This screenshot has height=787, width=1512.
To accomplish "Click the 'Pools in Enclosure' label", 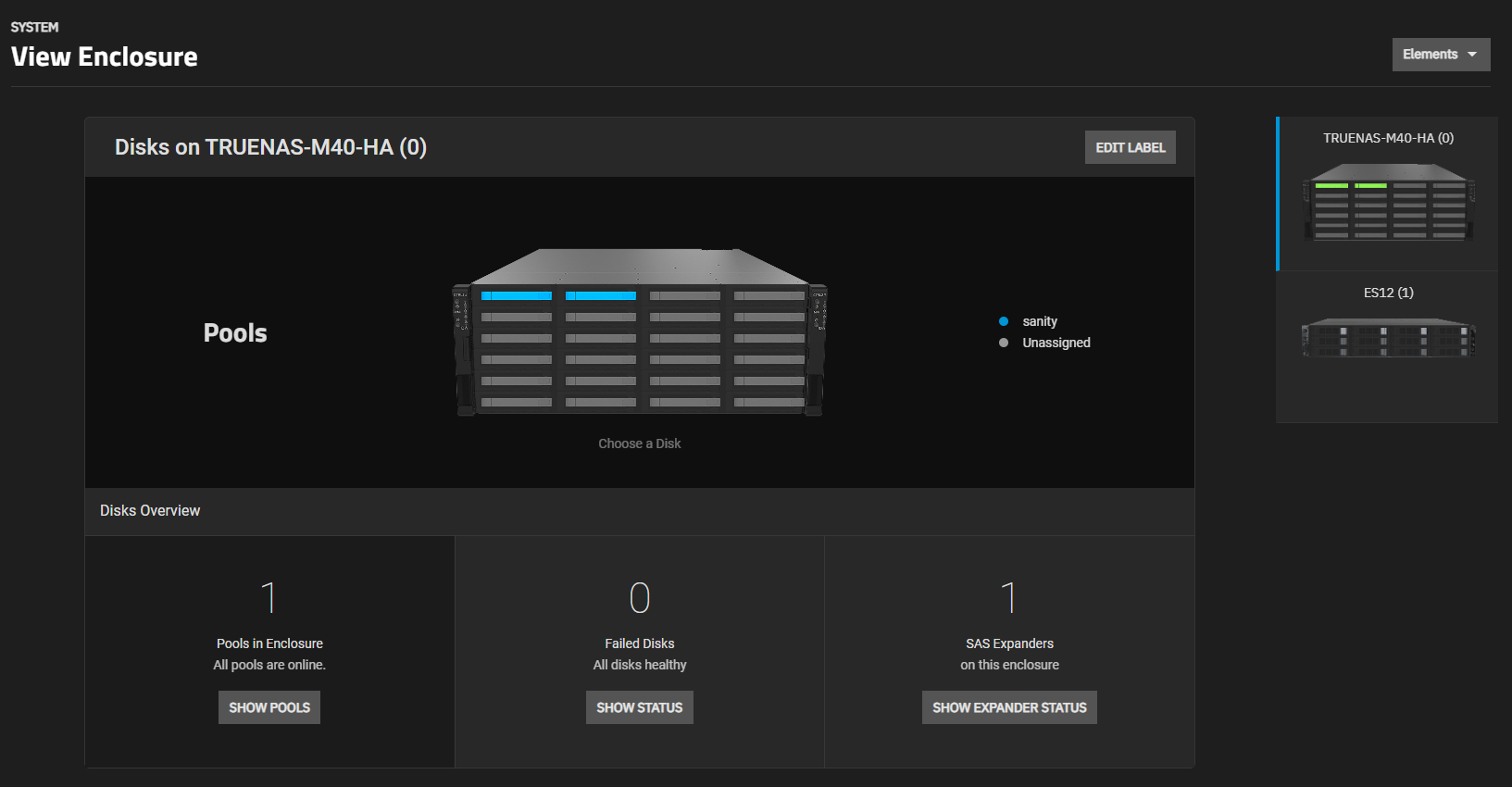I will [x=269, y=643].
